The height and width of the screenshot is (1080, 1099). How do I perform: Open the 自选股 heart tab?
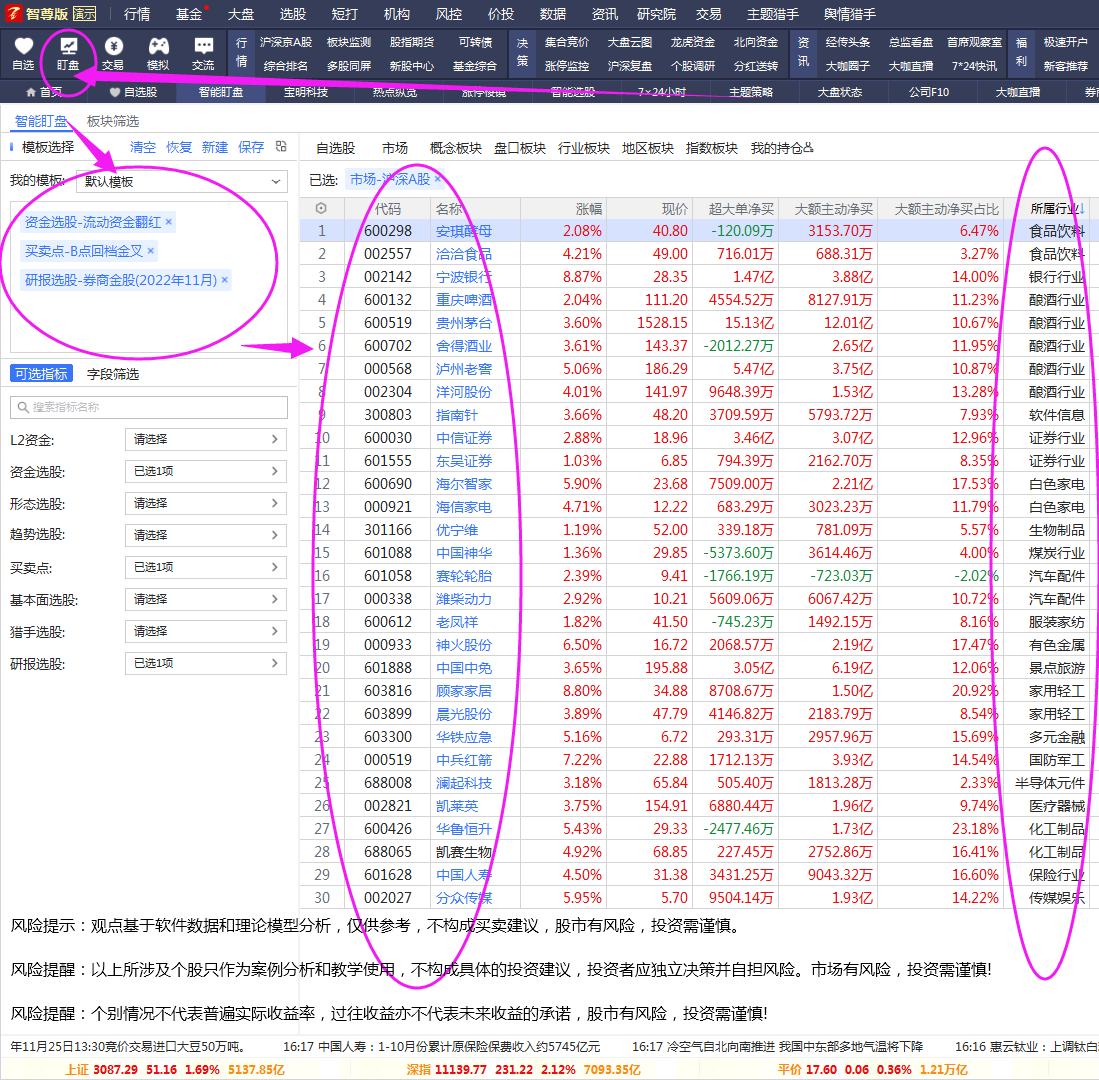click(x=133, y=92)
